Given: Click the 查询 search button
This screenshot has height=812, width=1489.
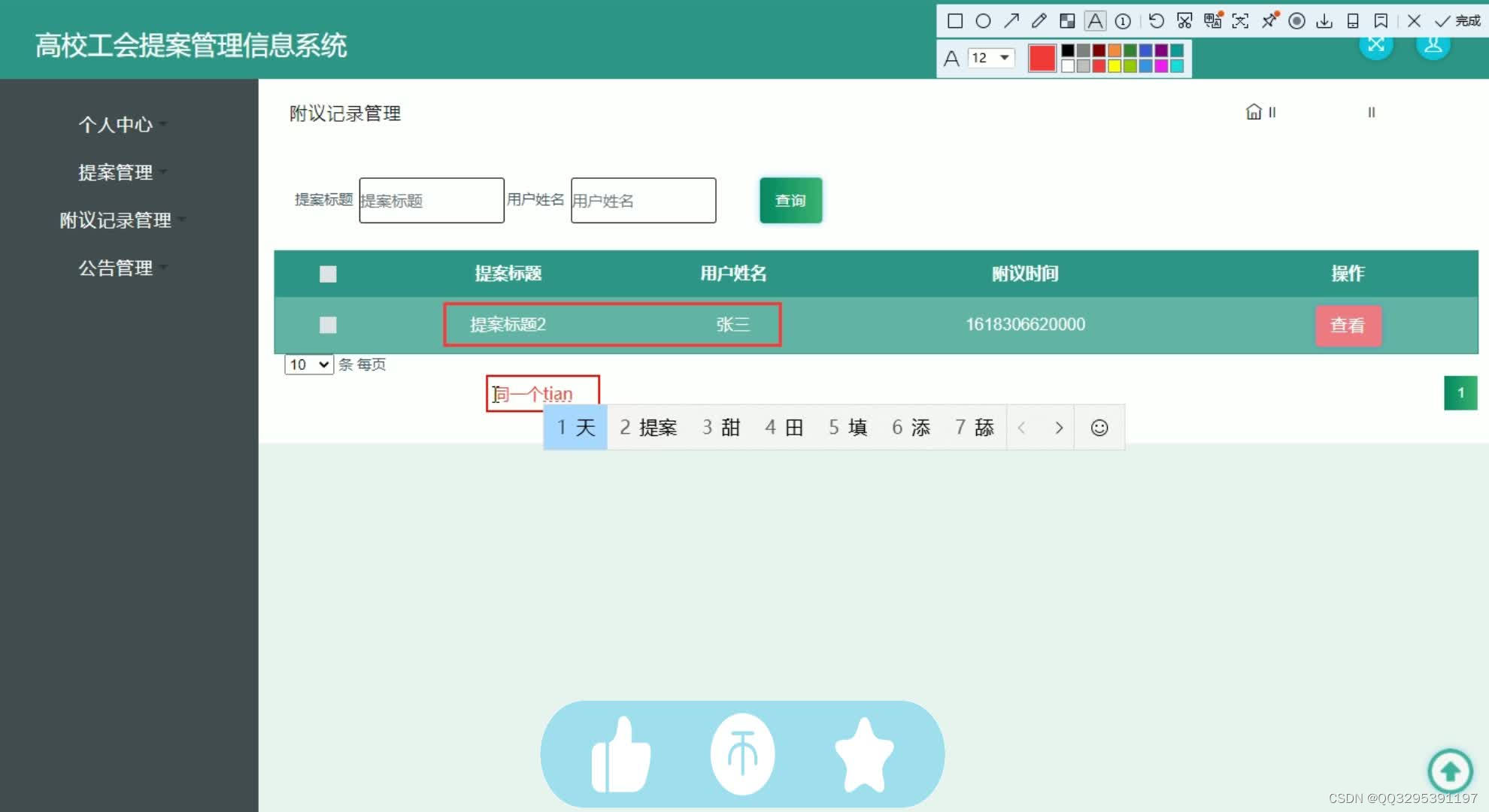Looking at the screenshot, I should point(790,200).
